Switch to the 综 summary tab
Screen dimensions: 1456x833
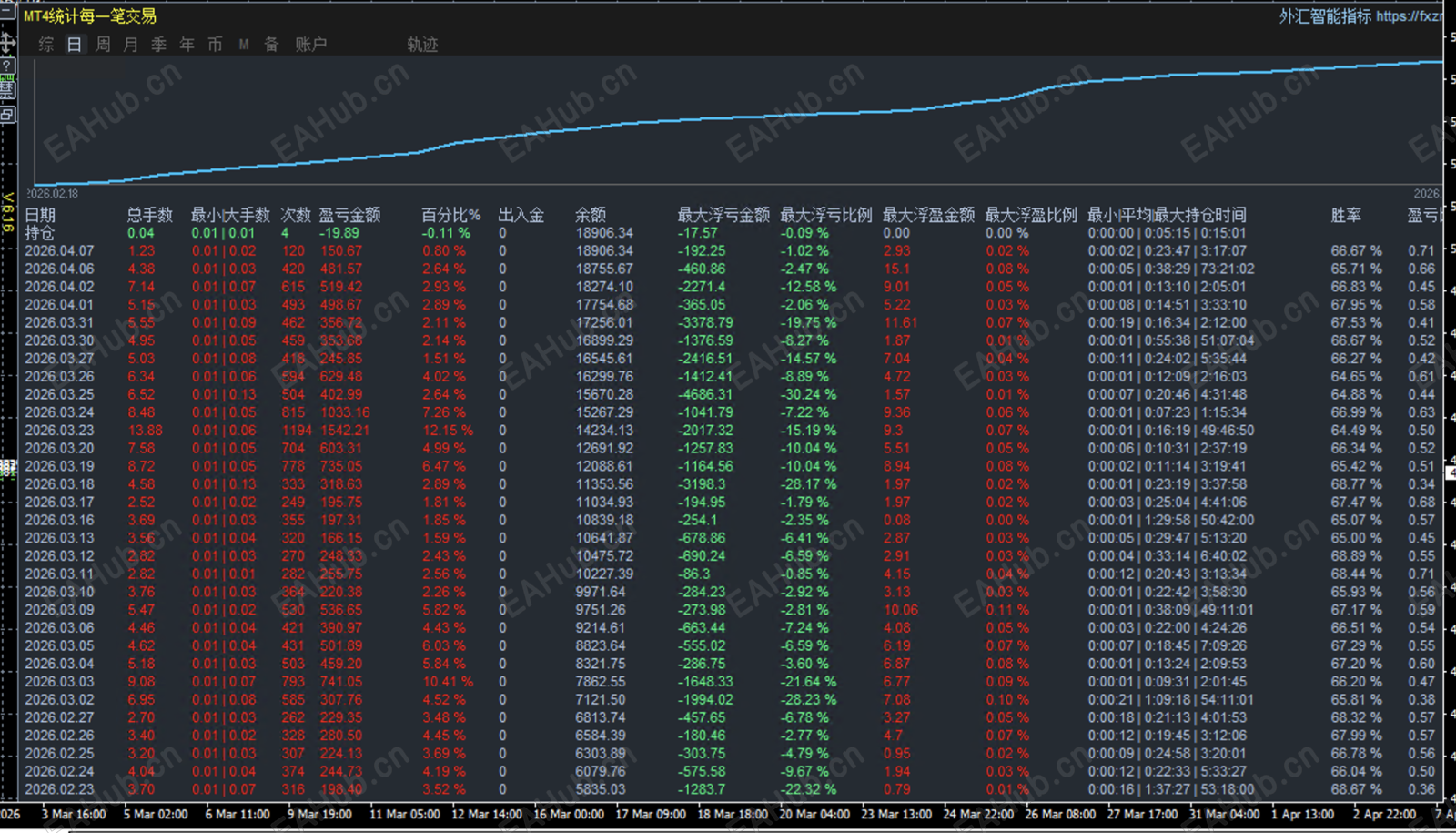coord(46,45)
